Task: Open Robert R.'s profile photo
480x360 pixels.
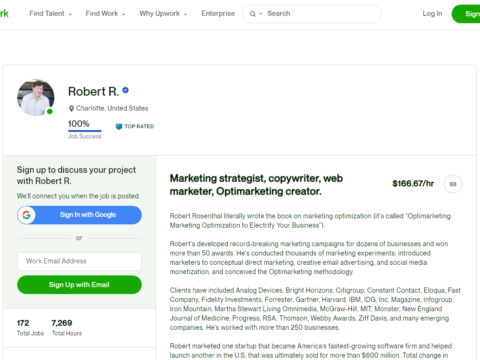Action: [x=36, y=97]
